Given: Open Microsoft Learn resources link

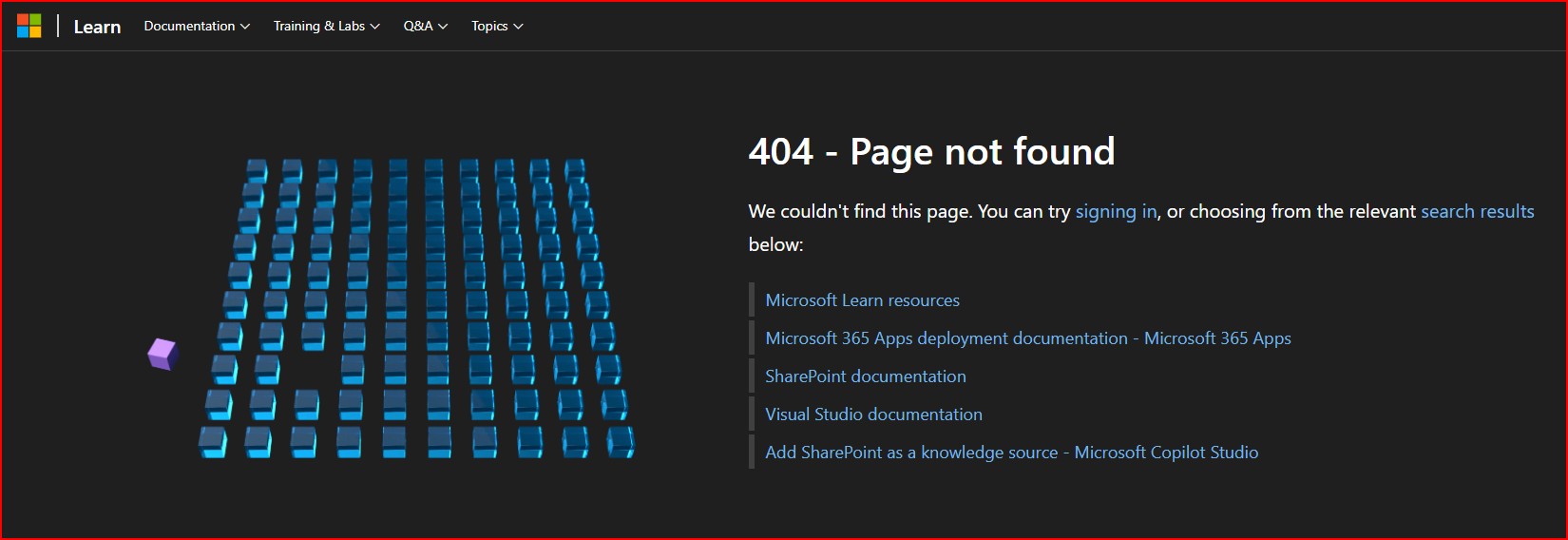Looking at the screenshot, I should click(862, 300).
